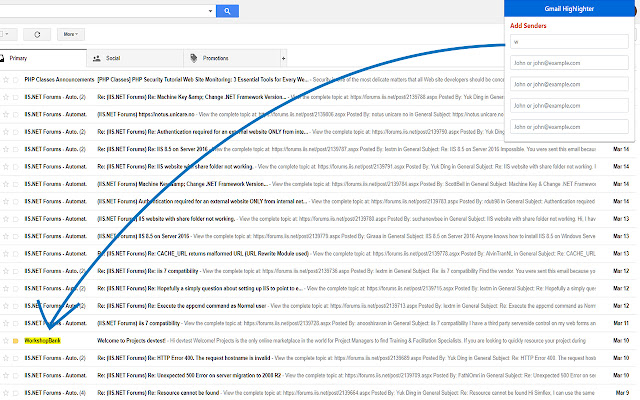Star the CACHE_URL malformed URL email

pyautogui.click(x=6, y=253)
